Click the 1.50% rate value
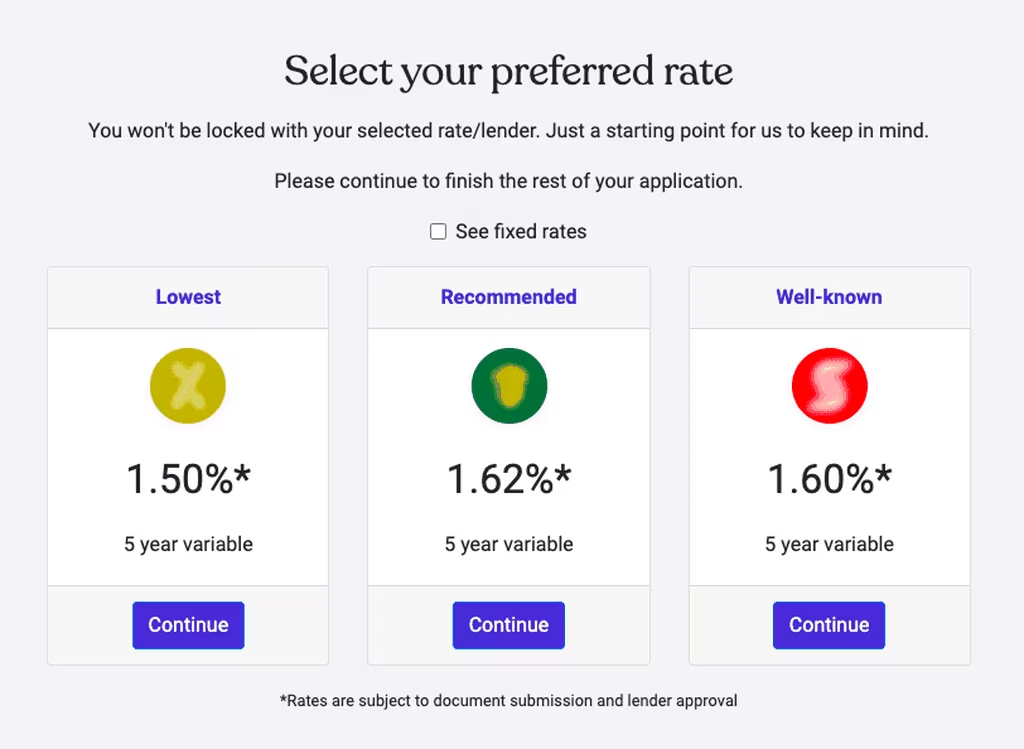The width and height of the screenshot is (1024, 749). pos(188,479)
